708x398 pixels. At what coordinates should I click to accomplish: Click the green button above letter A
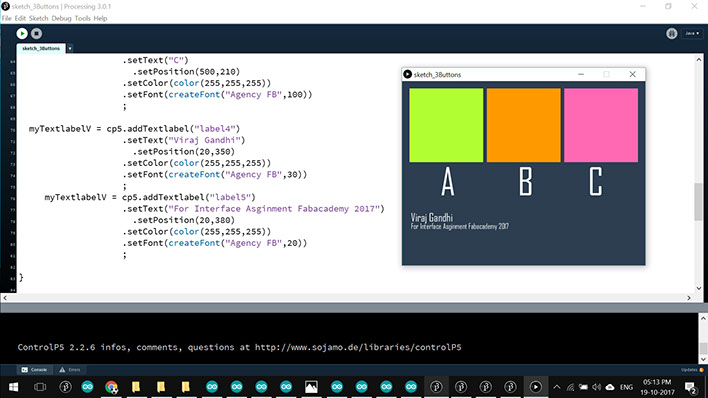click(446, 125)
